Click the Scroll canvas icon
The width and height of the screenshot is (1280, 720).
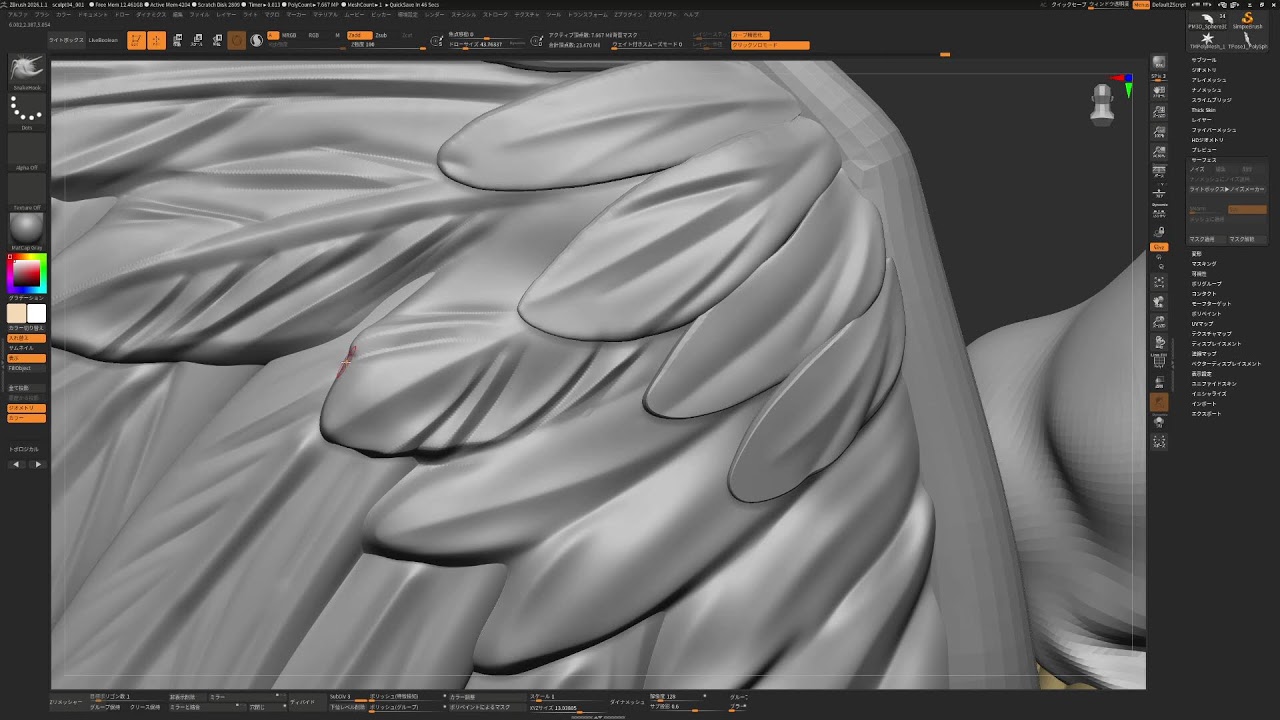tap(1159, 92)
